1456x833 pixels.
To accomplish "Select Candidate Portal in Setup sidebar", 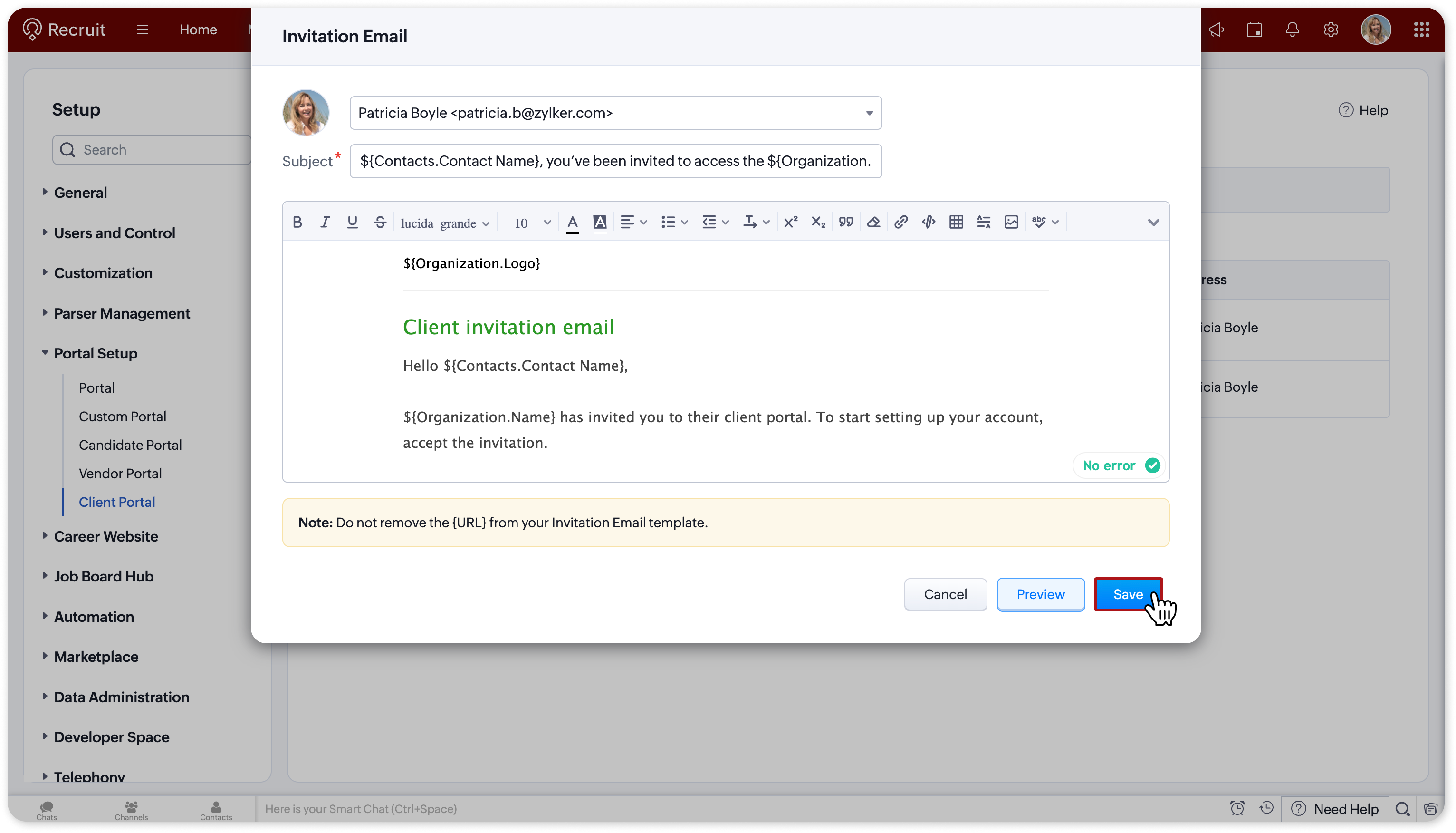I will click(130, 445).
